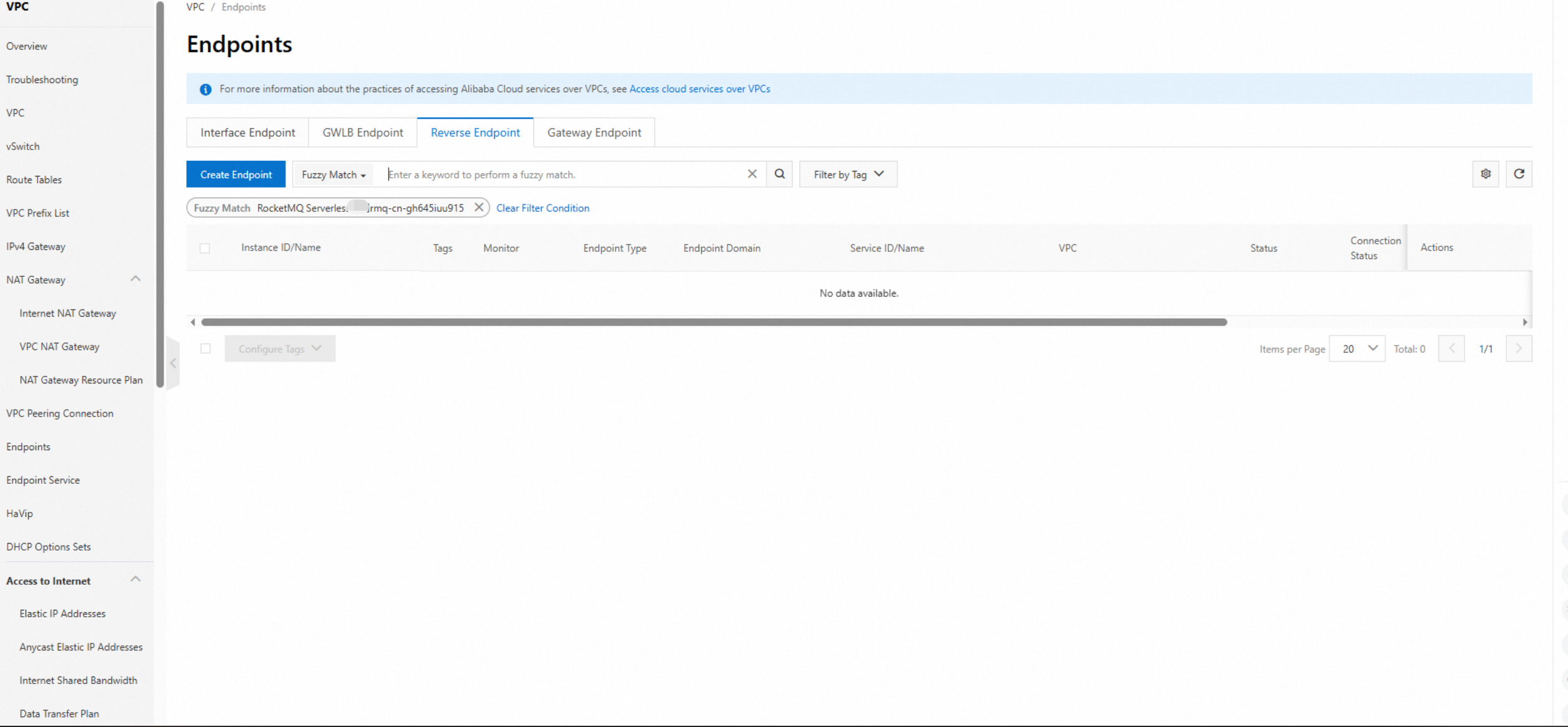Switch to the Interface Endpoint tab
Viewport: 1568px width, 727px height.
coord(247,132)
